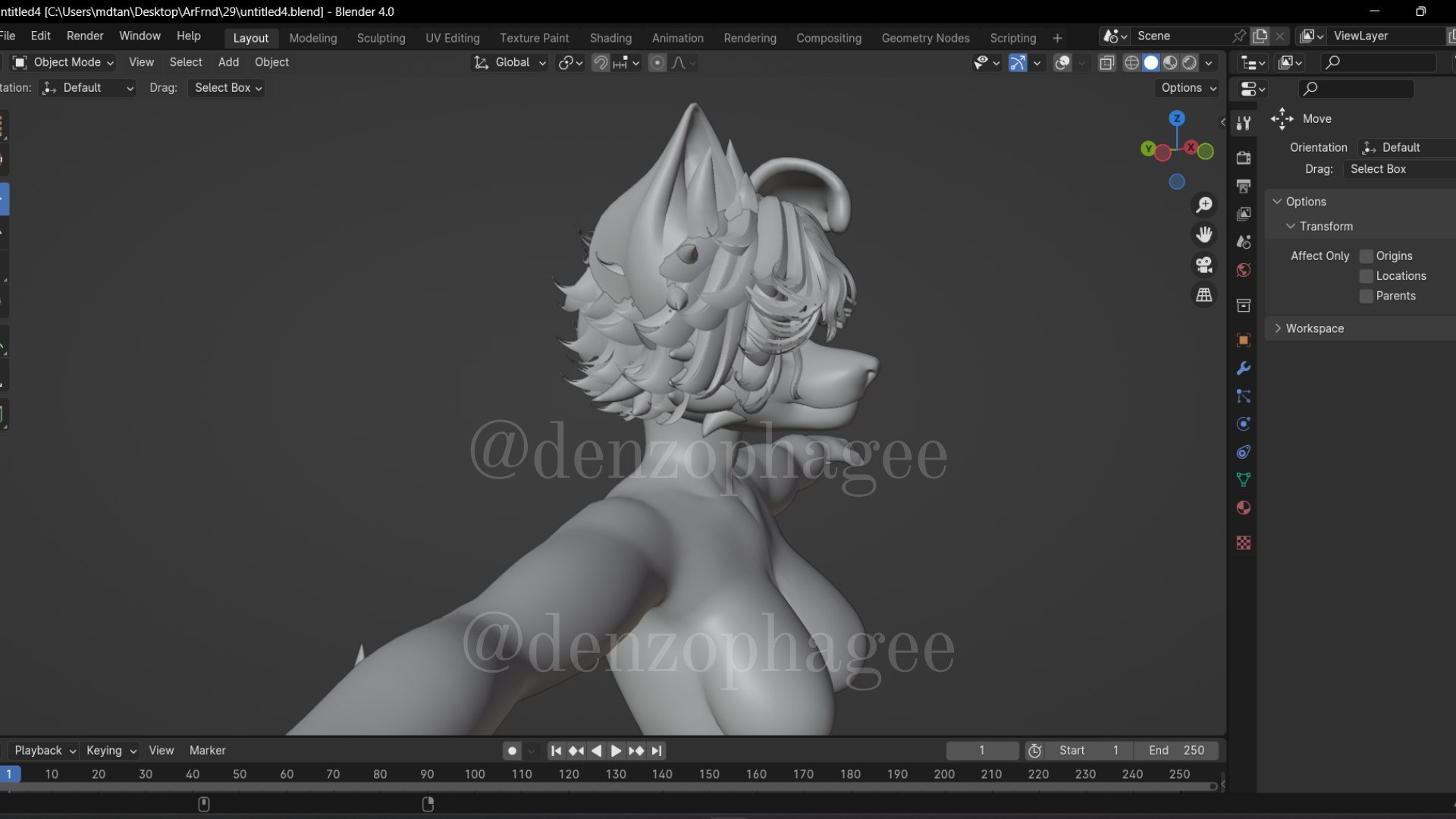Open the Render menu
This screenshot has width=1456, height=819.
pyautogui.click(x=85, y=36)
